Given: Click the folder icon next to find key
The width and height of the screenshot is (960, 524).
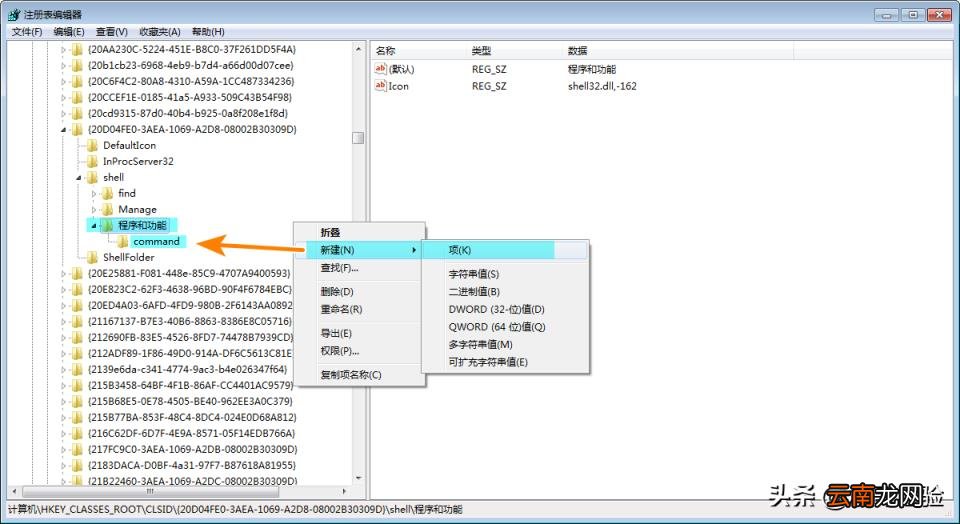Looking at the screenshot, I should tap(108, 193).
